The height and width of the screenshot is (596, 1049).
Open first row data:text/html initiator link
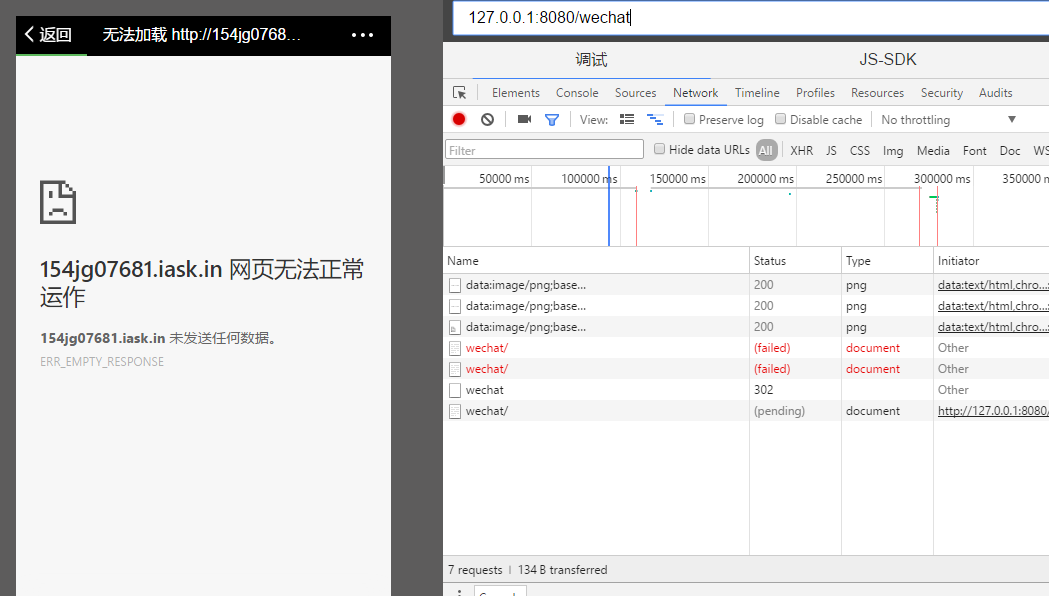pyautogui.click(x=993, y=285)
